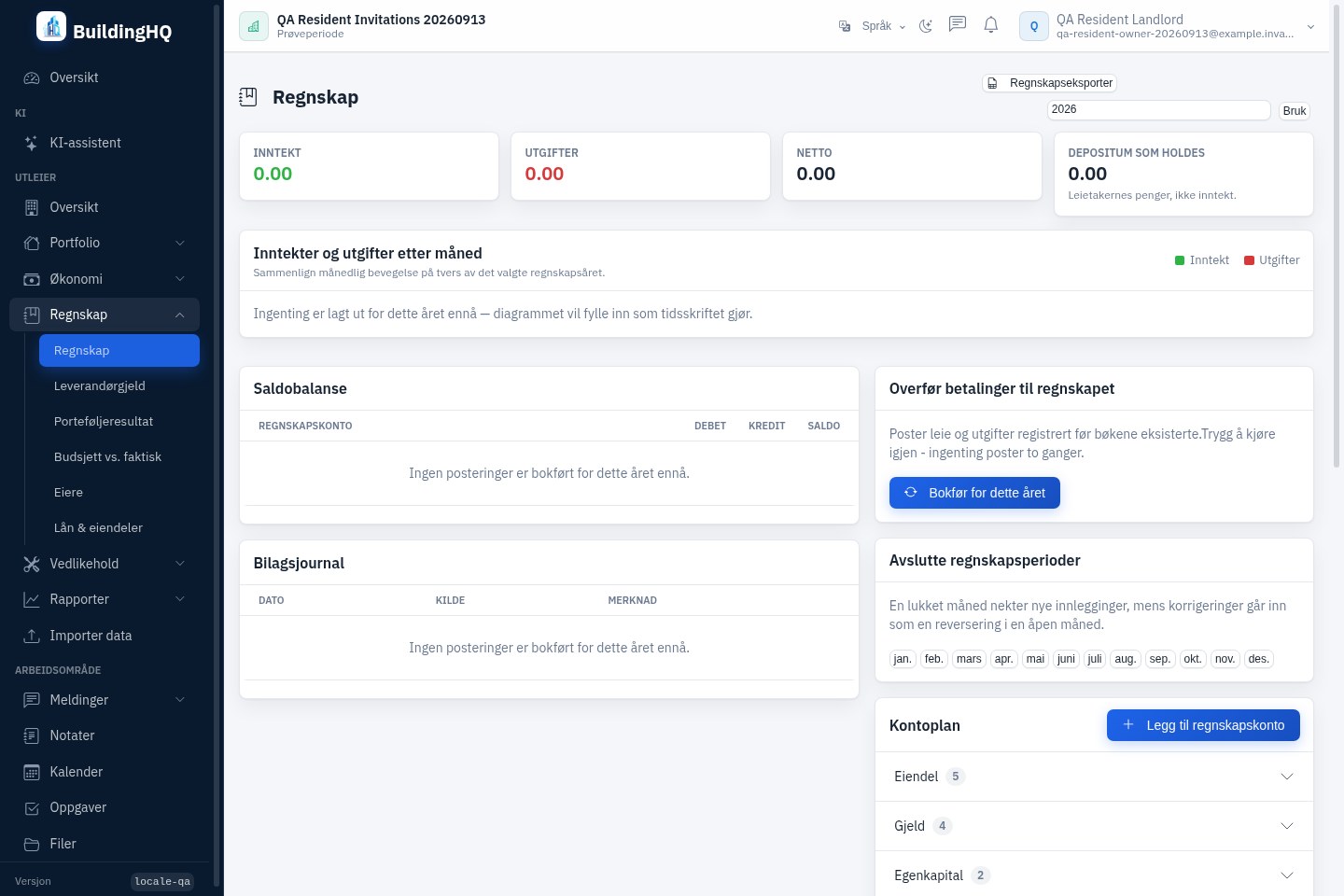Click the language translate icon
Viewport: 1344px width, 896px height.
pyautogui.click(x=845, y=26)
